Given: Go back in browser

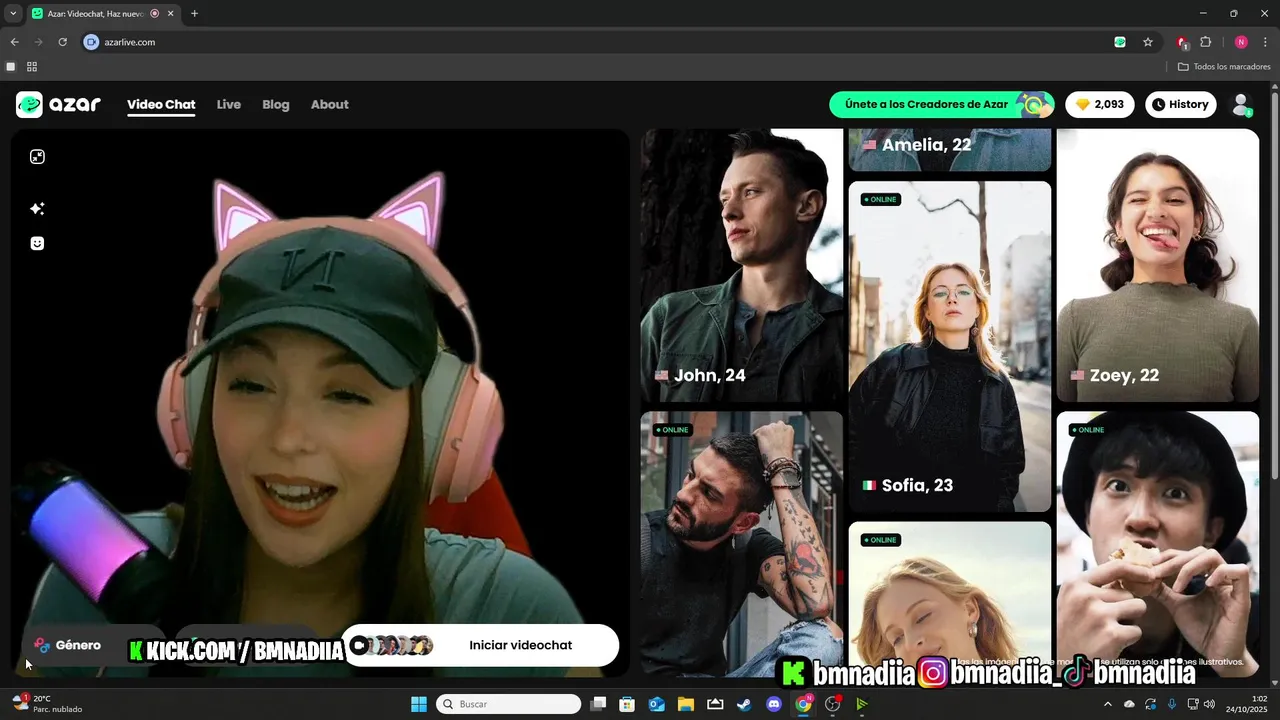Looking at the screenshot, I should coord(14,42).
